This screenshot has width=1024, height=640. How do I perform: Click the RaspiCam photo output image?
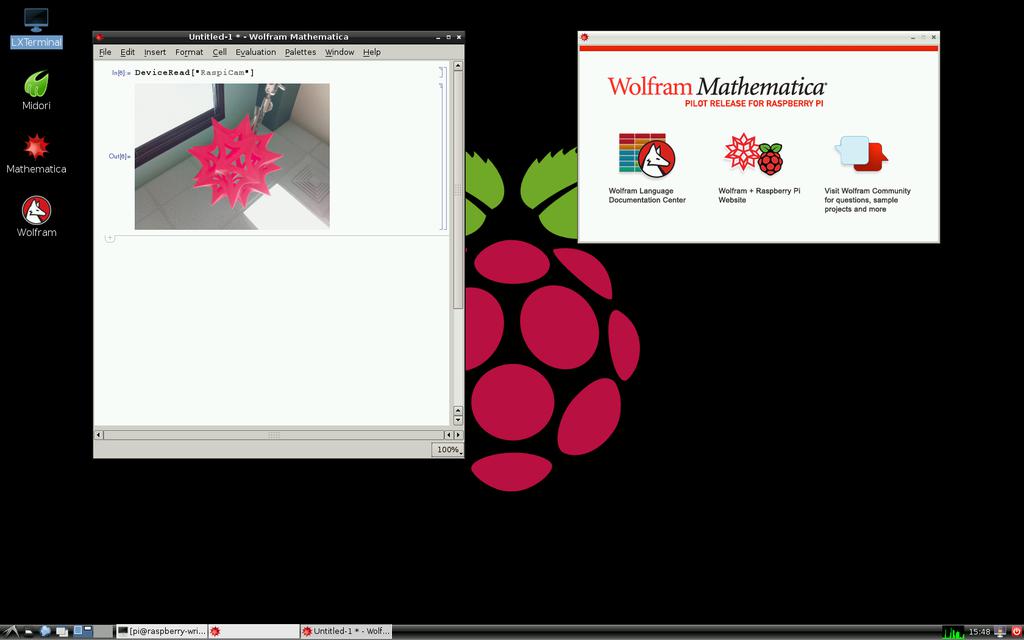(232, 156)
